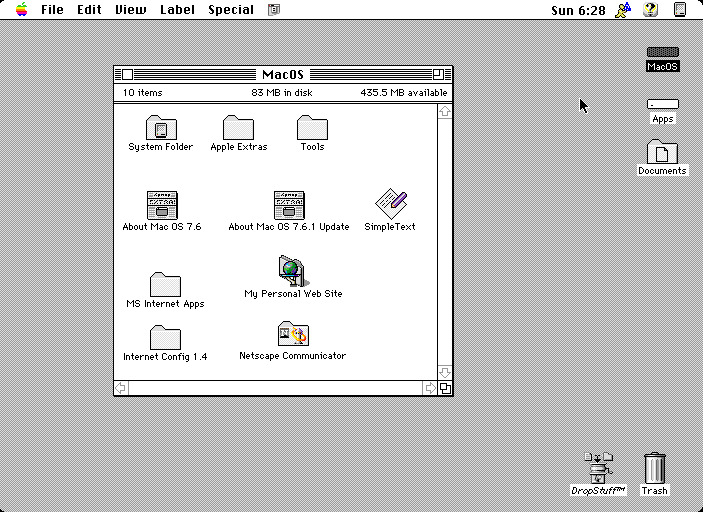Image resolution: width=703 pixels, height=512 pixels.
Task: Open the Help menu question mark icon
Action: [651, 10]
